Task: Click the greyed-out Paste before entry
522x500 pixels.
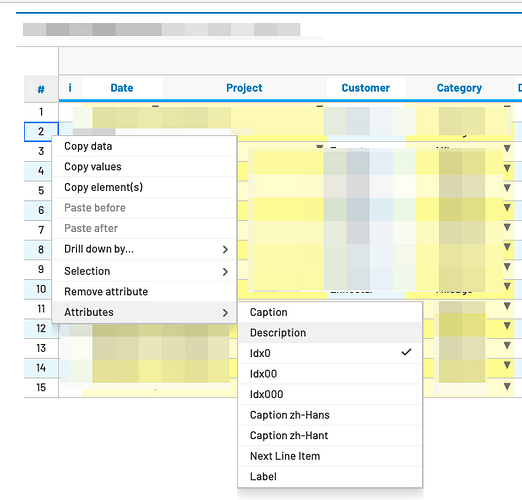Action: (x=144, y=208)
